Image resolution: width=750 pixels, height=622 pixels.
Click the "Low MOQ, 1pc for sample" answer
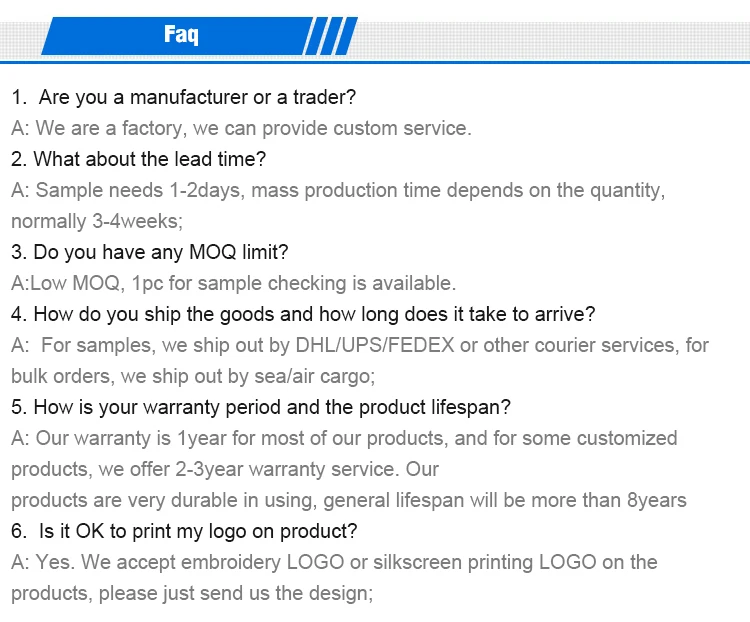tap(234, 283)
